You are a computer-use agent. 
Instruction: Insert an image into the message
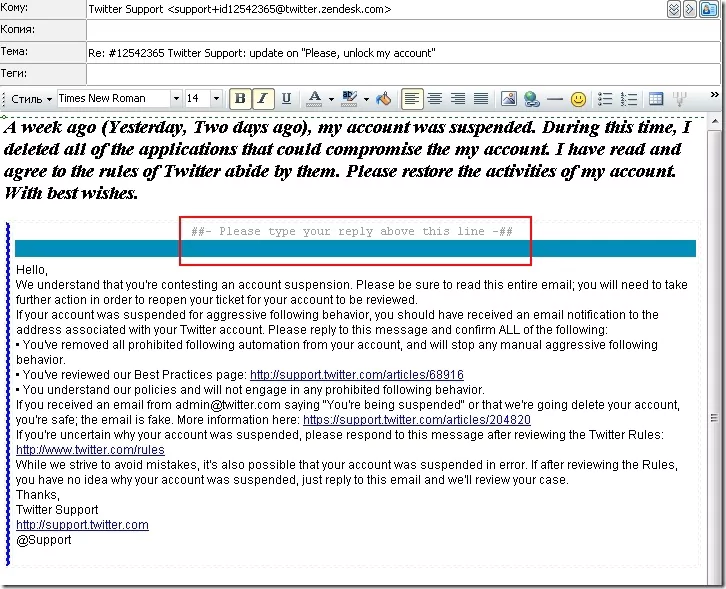[x=509, y=99]
